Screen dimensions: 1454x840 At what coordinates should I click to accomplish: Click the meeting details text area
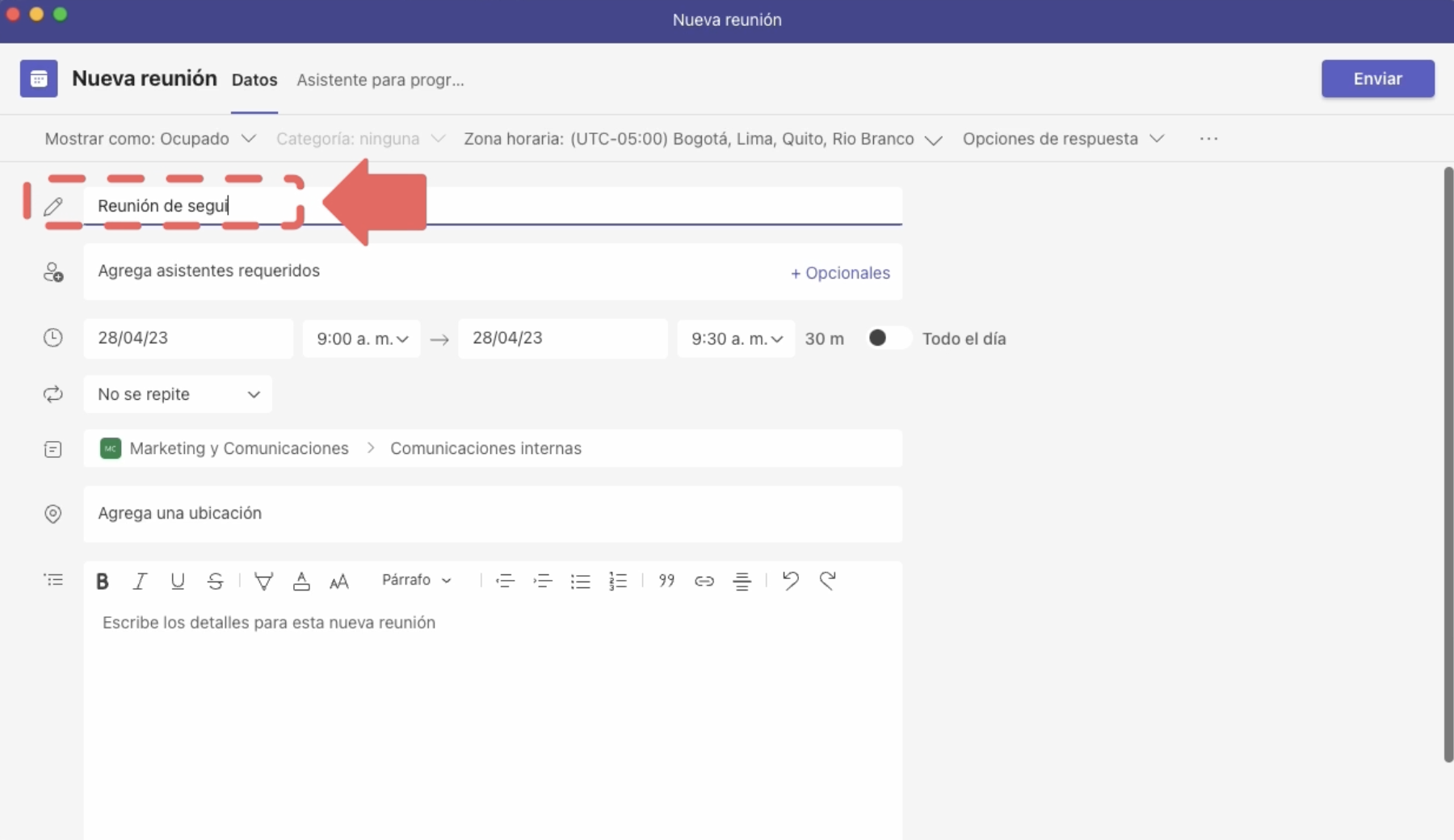pyautogui.click(x=493, y=723)
